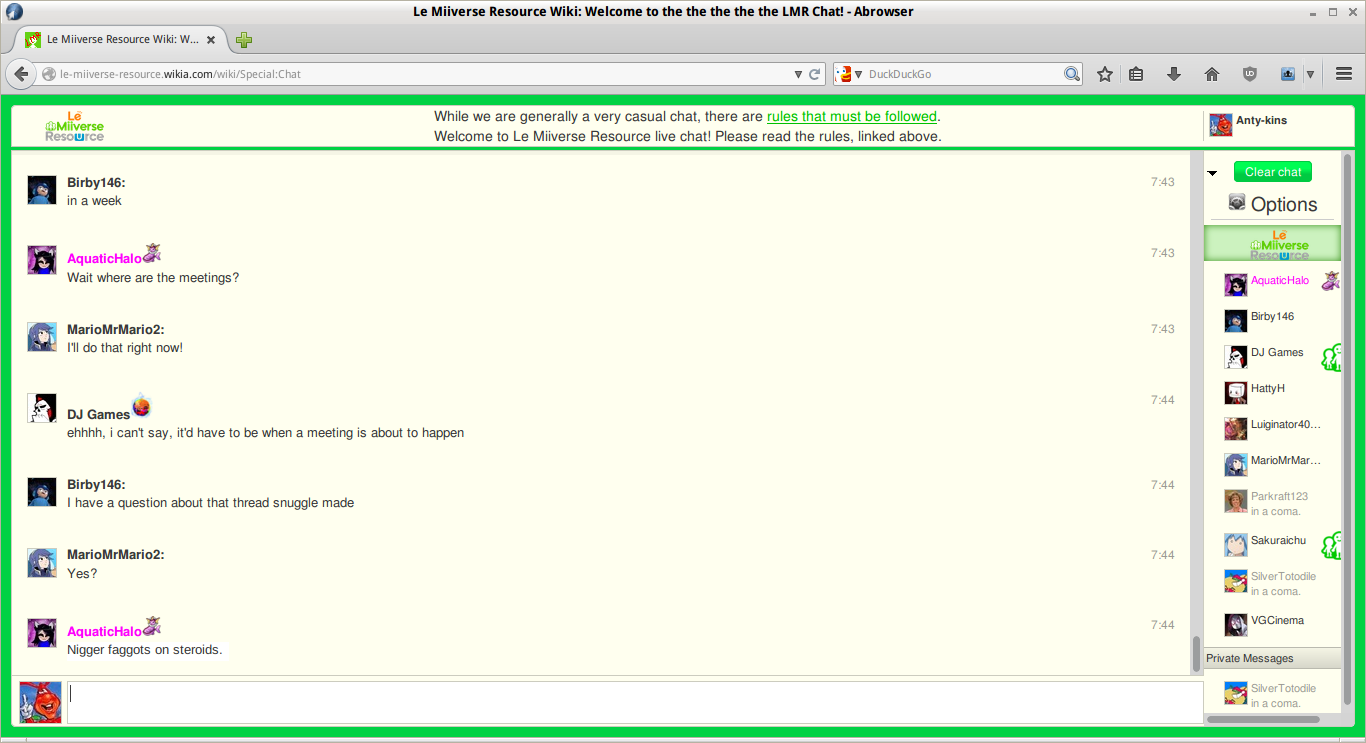Viewport: 1366px width, 743px height.
Task: Select the Le Miiverse Resource main room entry
Action: click(1272, 243)
